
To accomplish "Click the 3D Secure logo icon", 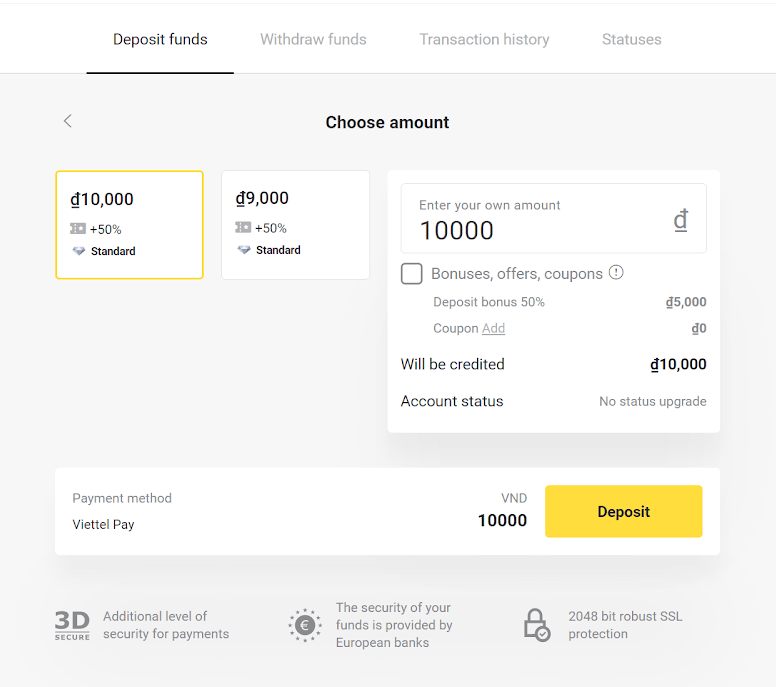I will tap(72, 625).
